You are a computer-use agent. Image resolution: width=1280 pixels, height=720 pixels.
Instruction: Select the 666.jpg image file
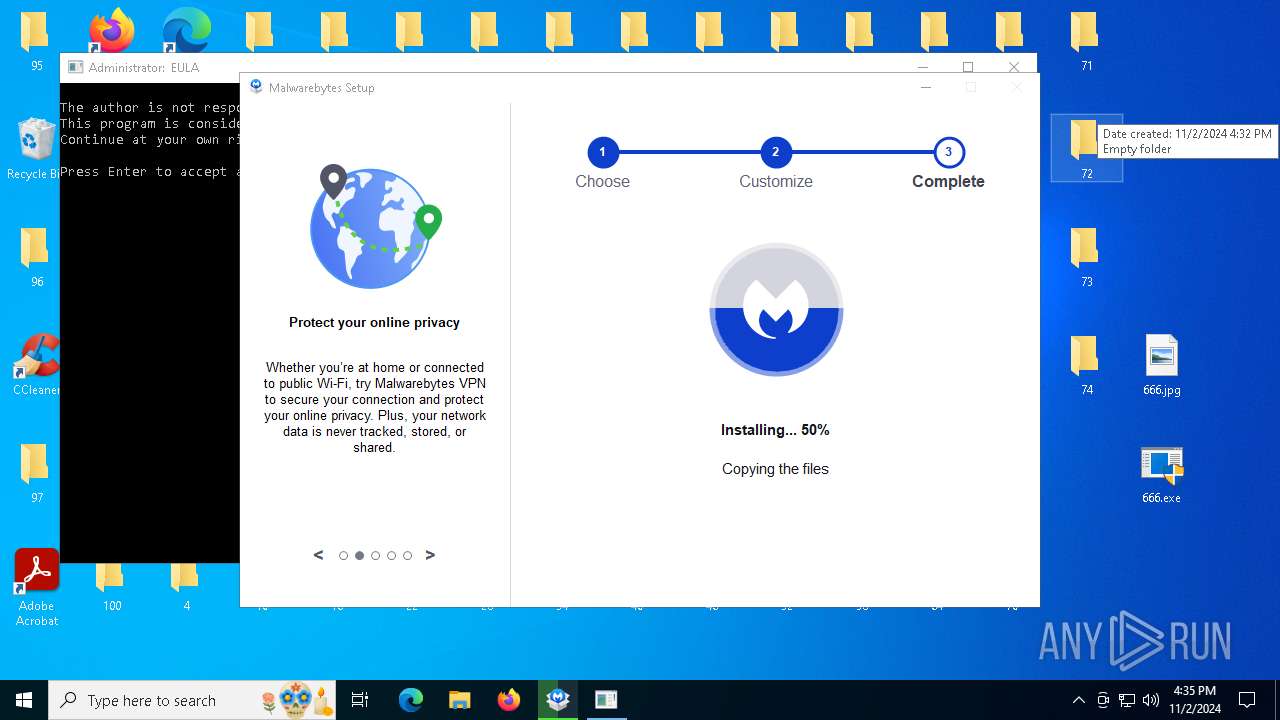[x=1161, y=365]
